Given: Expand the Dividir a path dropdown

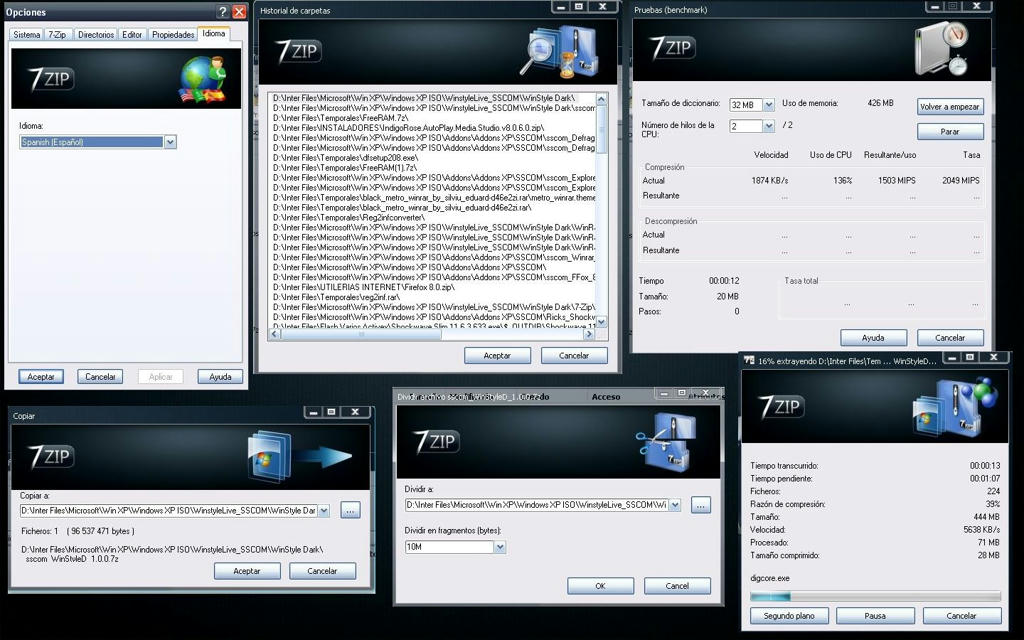Looking at the screenshot, I should coord(675,505).
